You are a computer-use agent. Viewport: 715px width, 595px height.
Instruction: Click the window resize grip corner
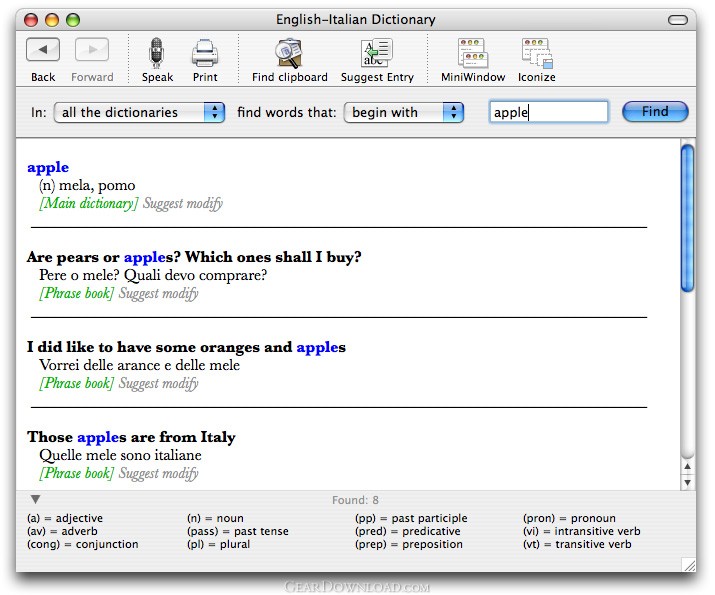[688, 564]
